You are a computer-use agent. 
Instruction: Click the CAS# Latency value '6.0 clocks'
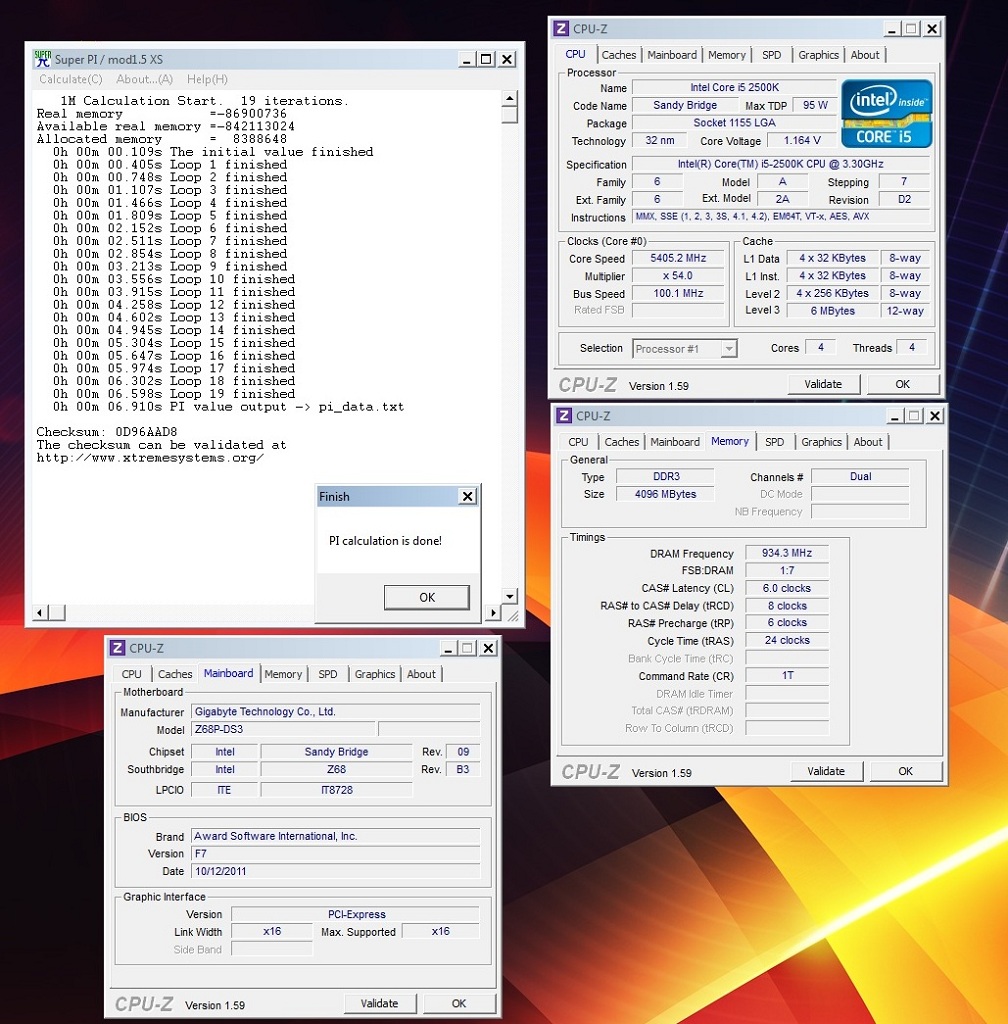click(x=787, y=588)
